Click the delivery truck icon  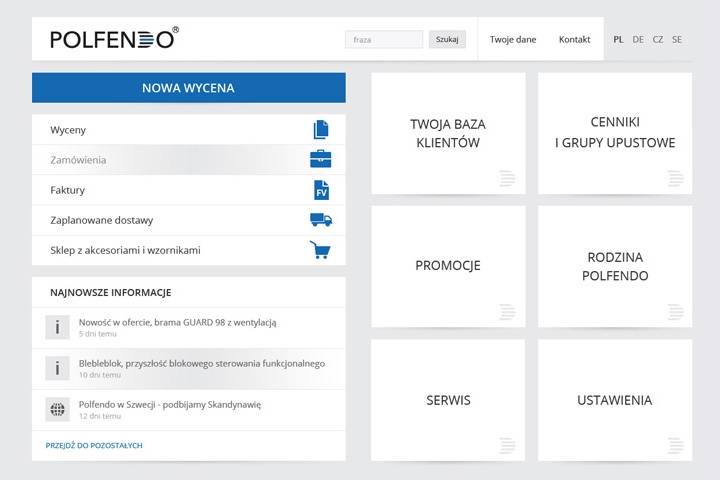click(321, 220)
